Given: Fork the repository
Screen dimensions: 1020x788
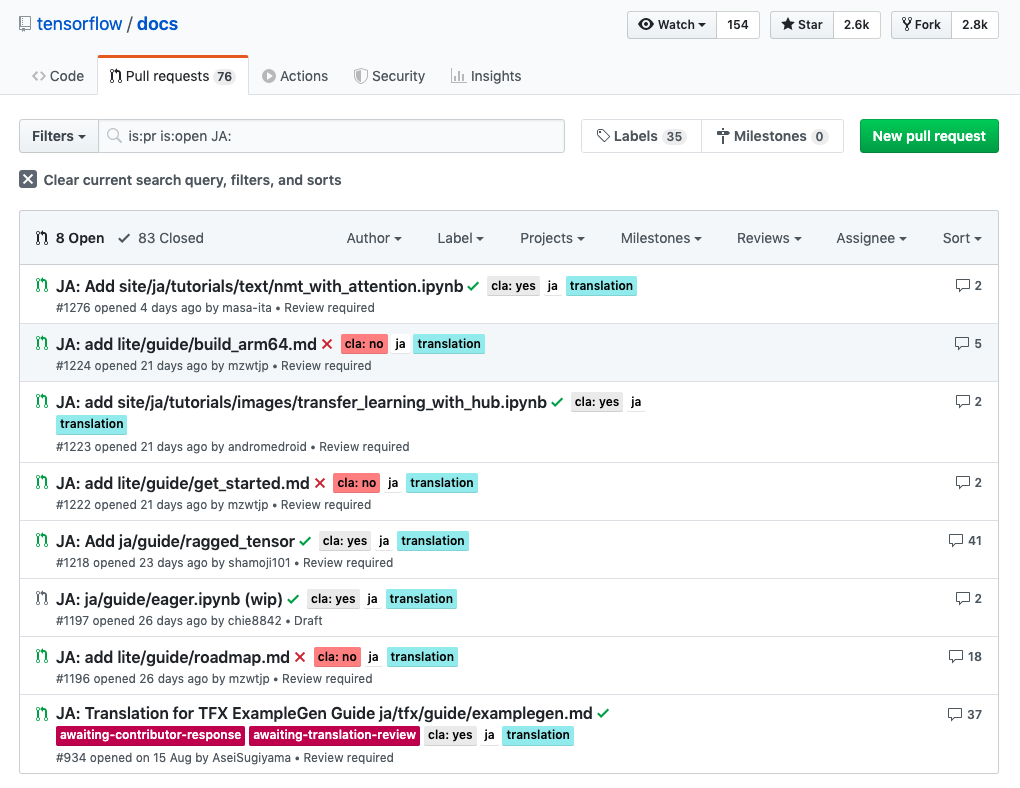Looking at the screenshot, I should 921,25.
